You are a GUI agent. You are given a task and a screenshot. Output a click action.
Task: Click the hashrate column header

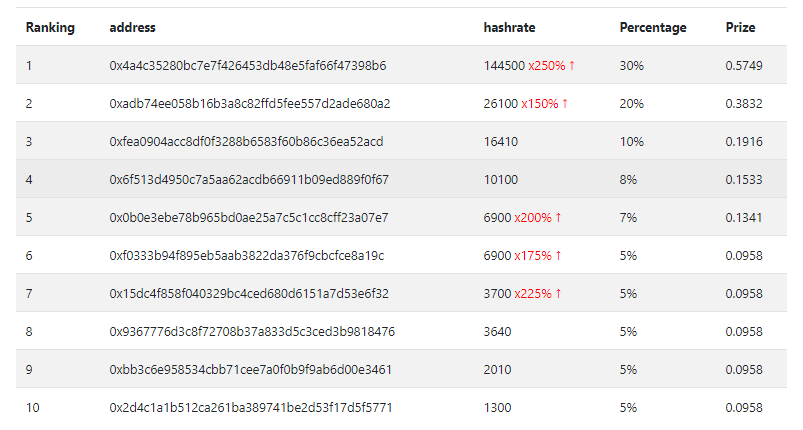coord(509,28)
